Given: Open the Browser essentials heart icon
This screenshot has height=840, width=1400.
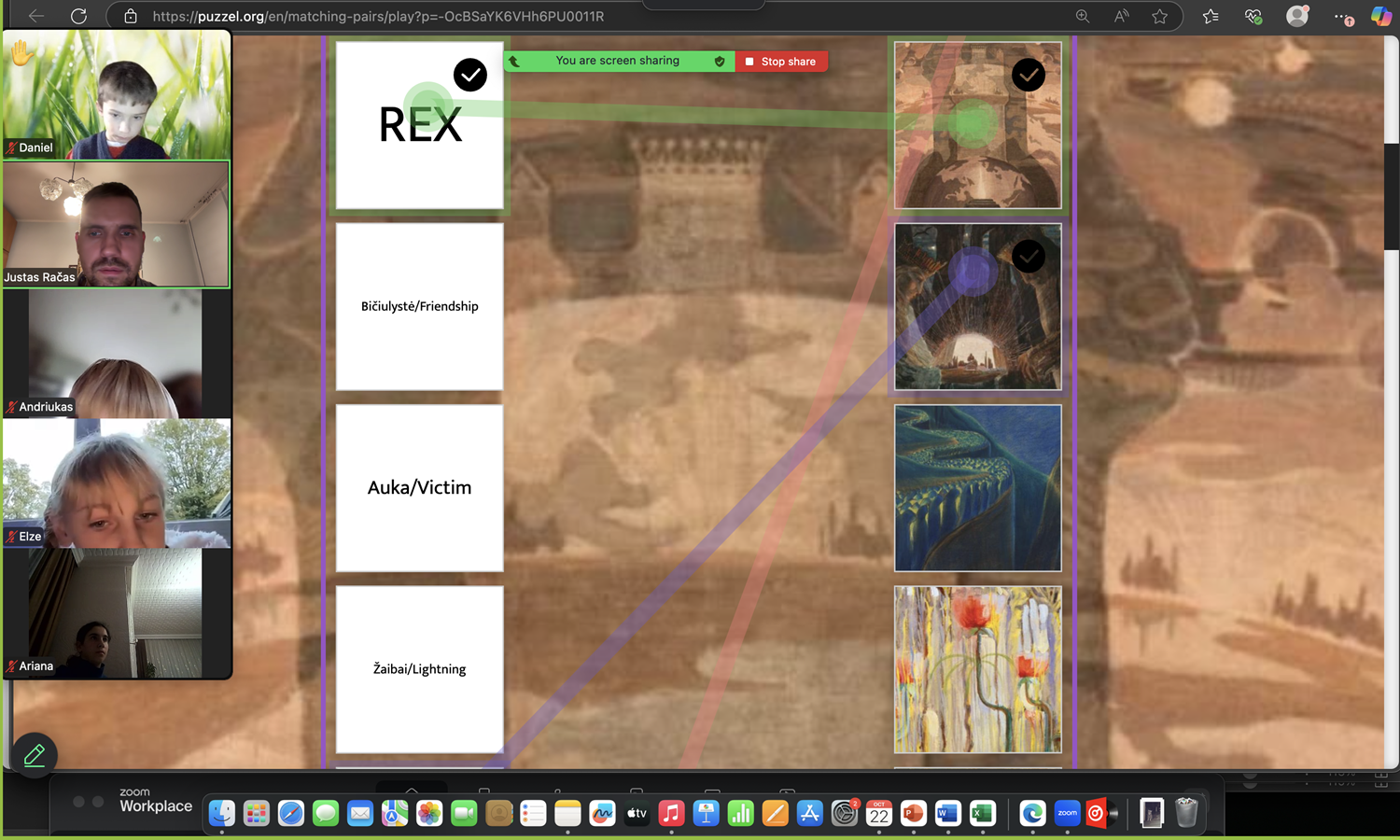Looking at the screenshot, I should (x=1253, y=16).
